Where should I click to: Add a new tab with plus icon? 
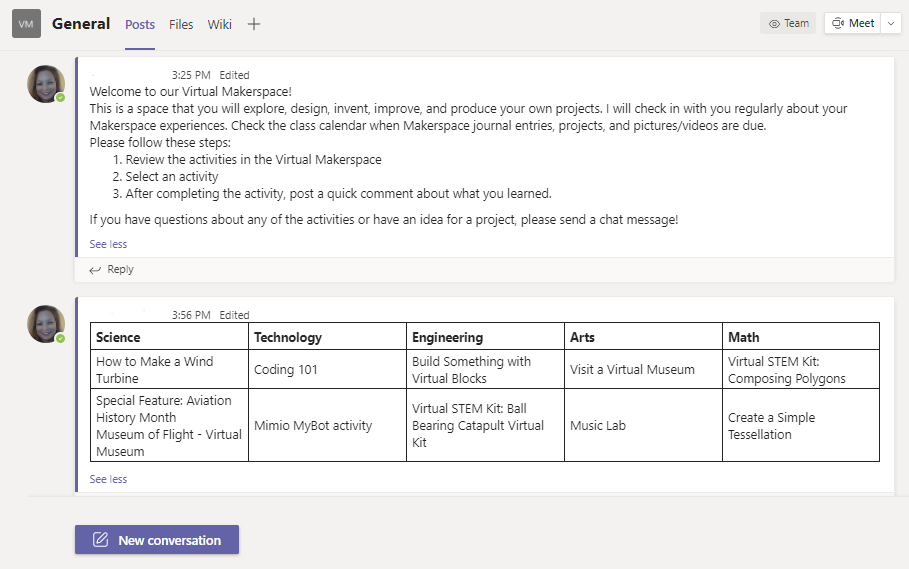253,24
